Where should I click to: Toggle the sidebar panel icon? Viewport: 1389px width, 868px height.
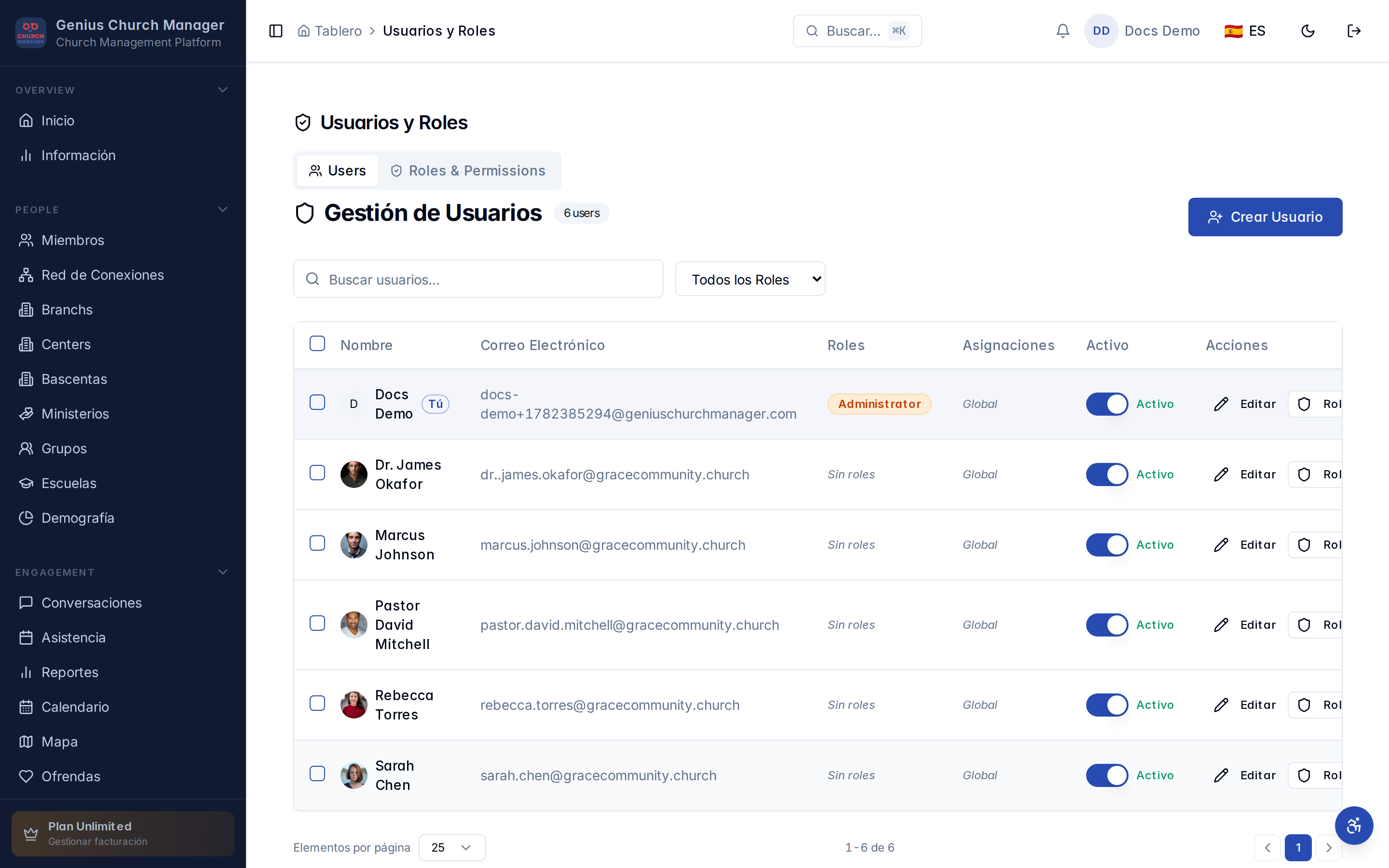275,31
